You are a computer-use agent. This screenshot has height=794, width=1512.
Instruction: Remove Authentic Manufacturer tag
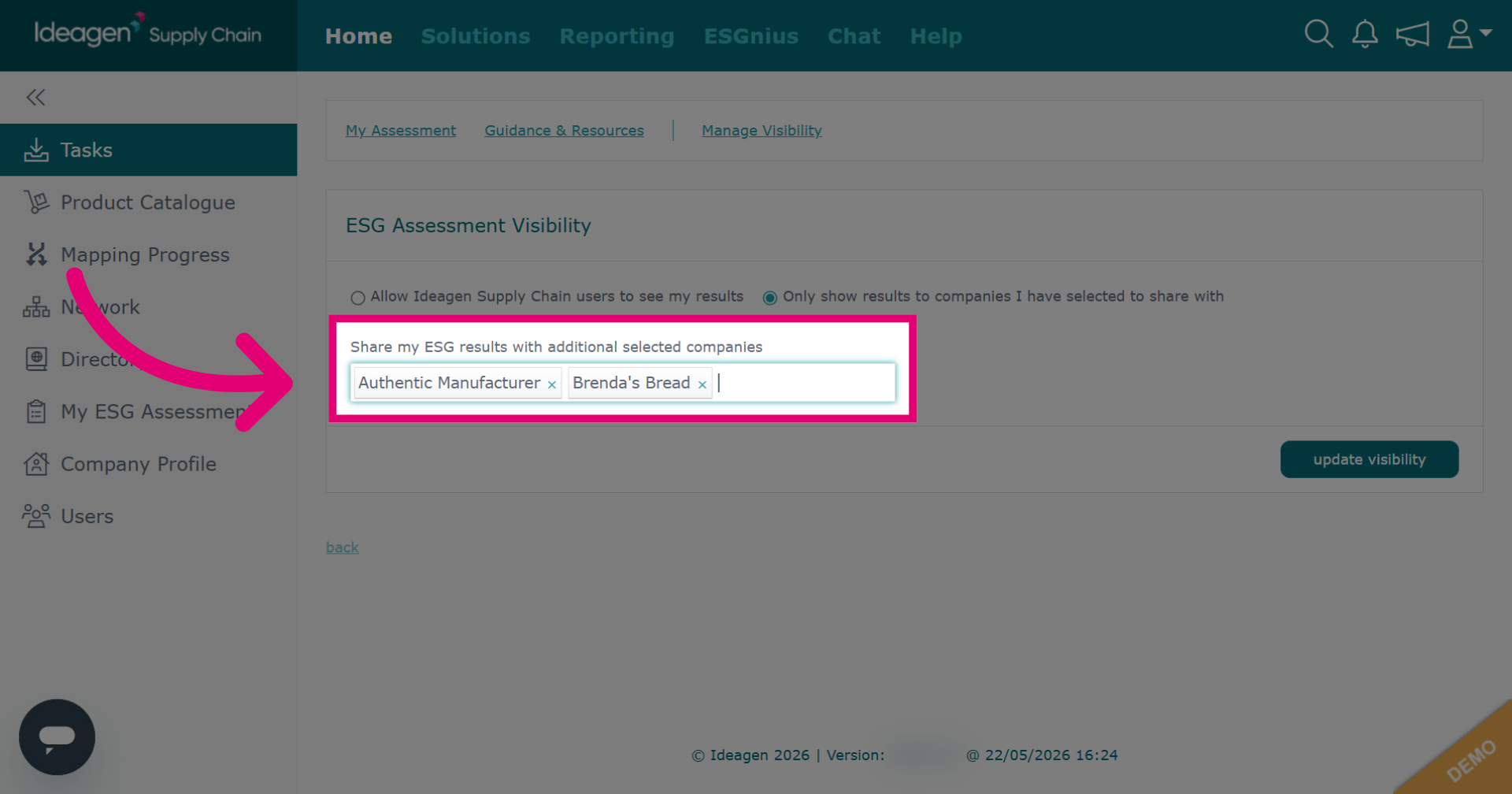(552, 384)
